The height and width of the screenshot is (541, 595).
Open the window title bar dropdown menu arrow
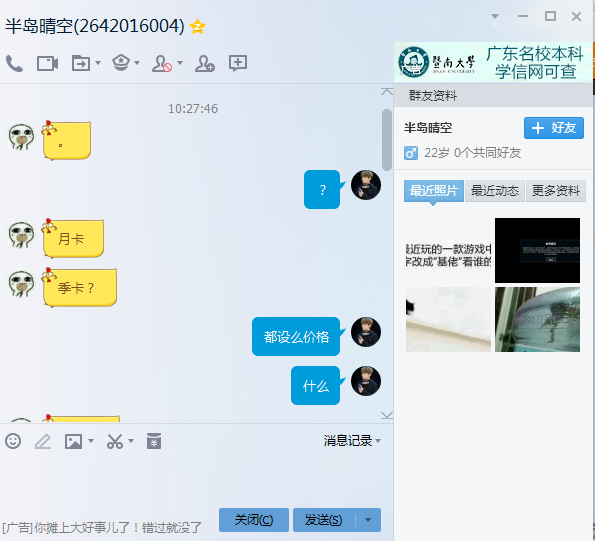494,16
